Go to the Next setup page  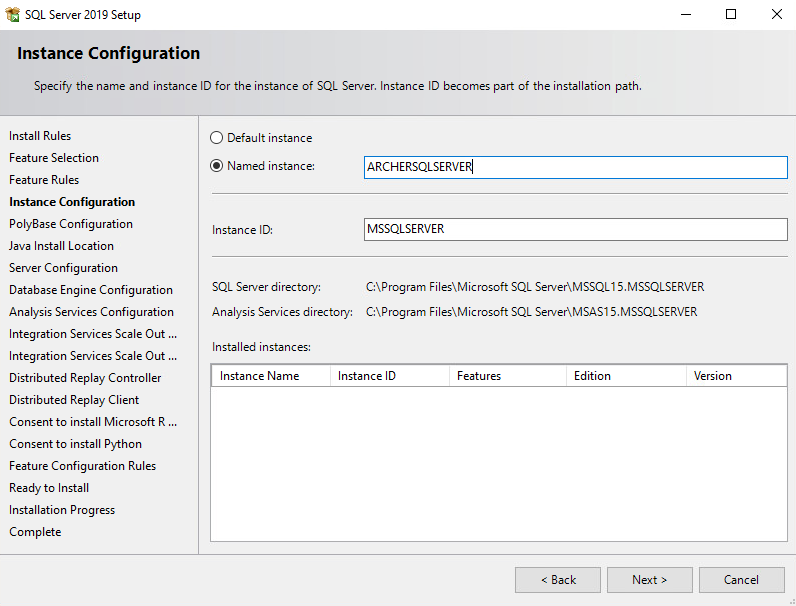(650, 580)
